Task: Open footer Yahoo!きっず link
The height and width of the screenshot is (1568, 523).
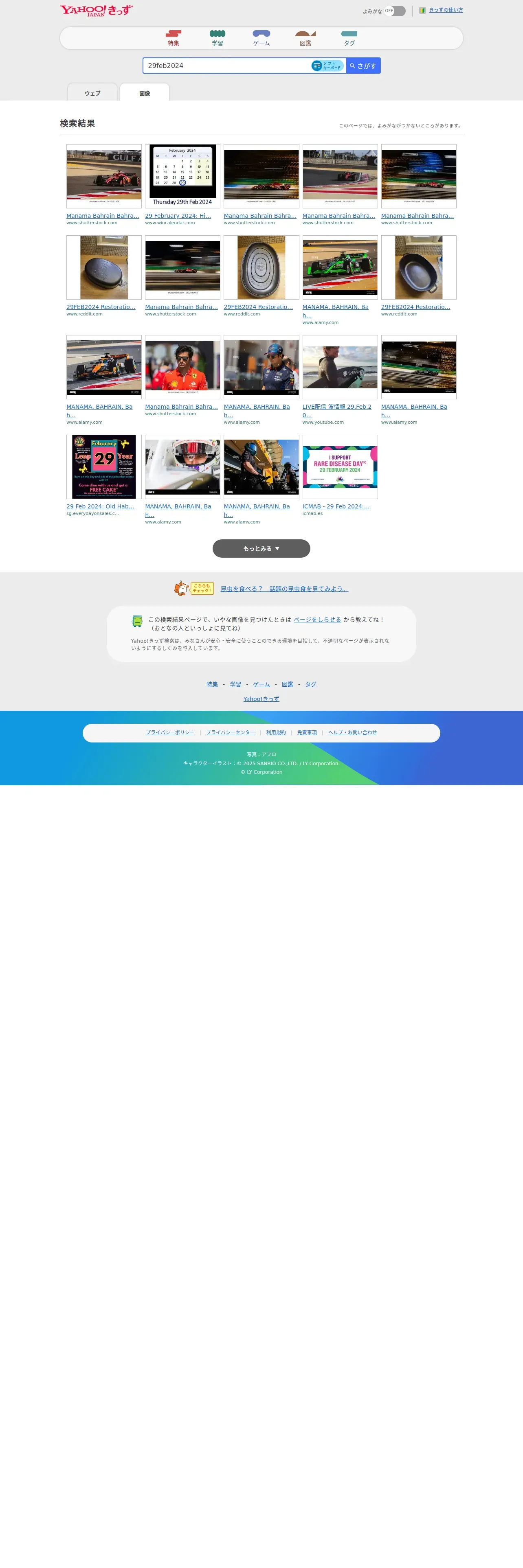Action: tap(261, 699)
